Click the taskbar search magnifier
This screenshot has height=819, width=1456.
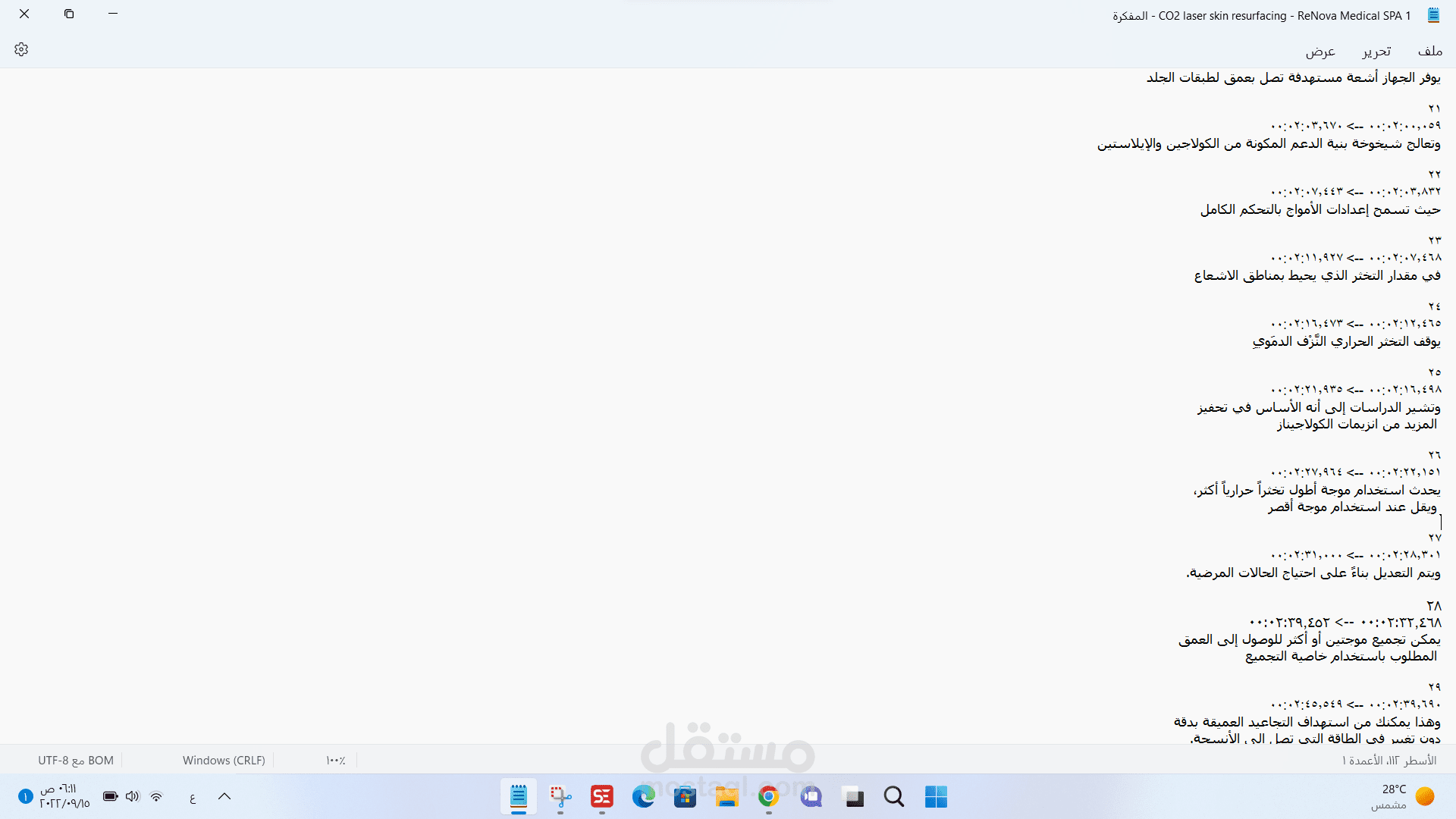click(894, 796)
